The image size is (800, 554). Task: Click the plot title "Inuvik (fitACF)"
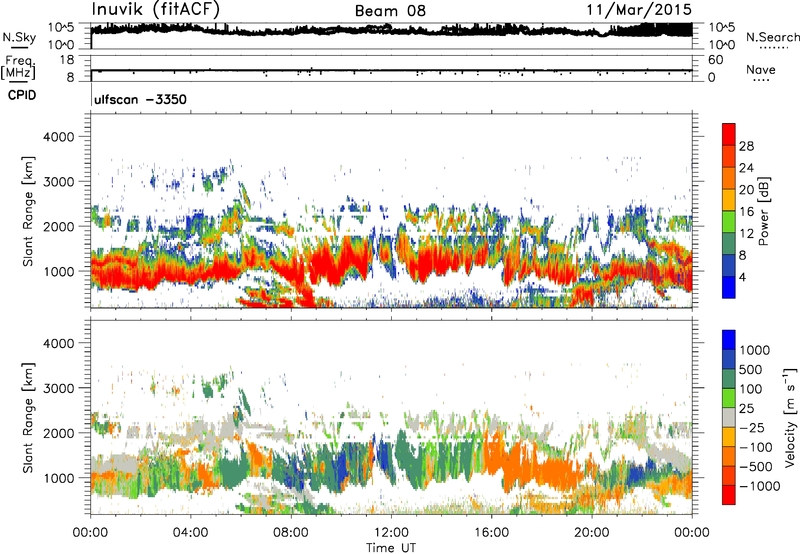(155, 9)
